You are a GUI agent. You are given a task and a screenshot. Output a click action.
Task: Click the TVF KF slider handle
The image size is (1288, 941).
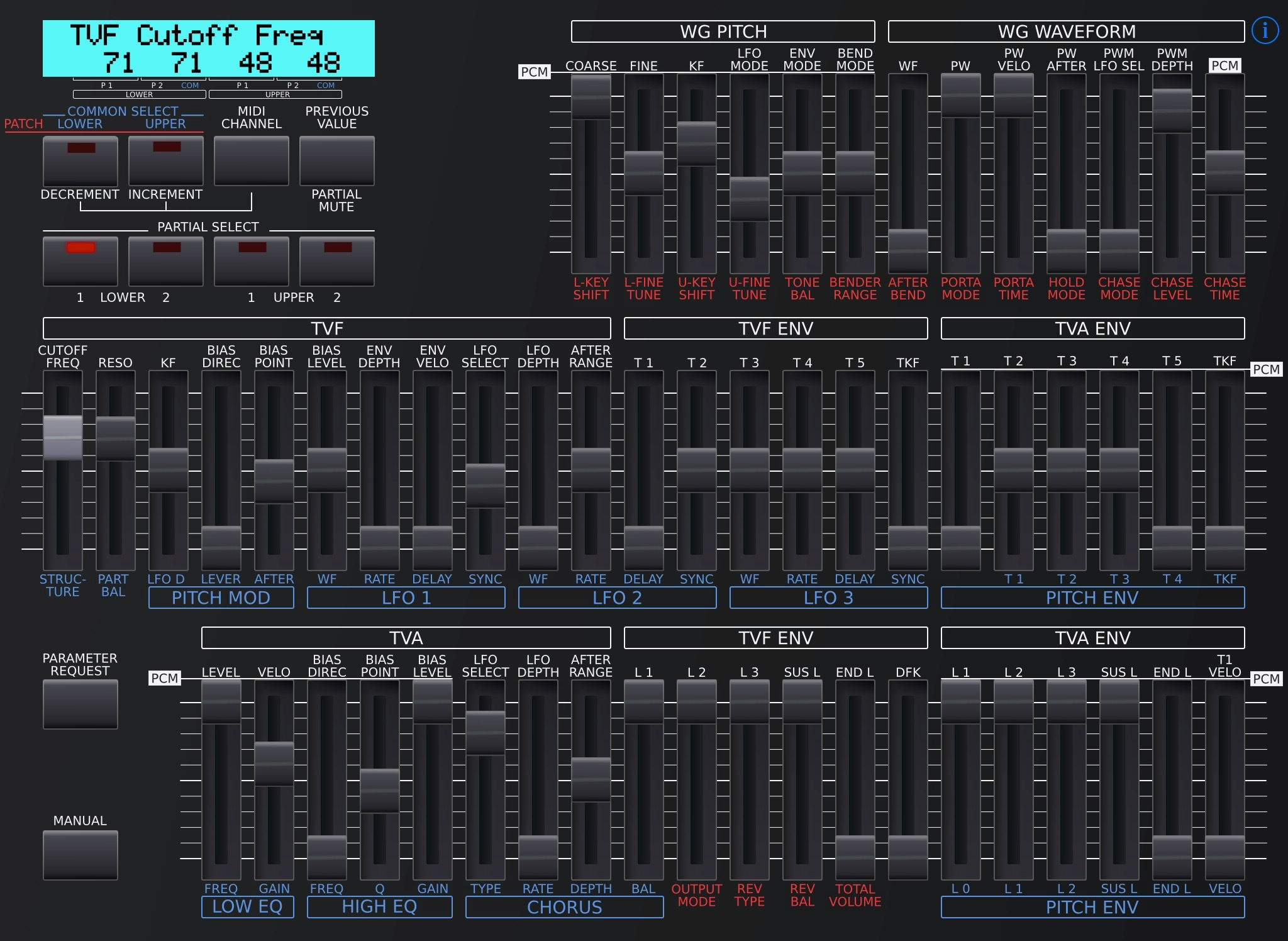tap(169, 470)
